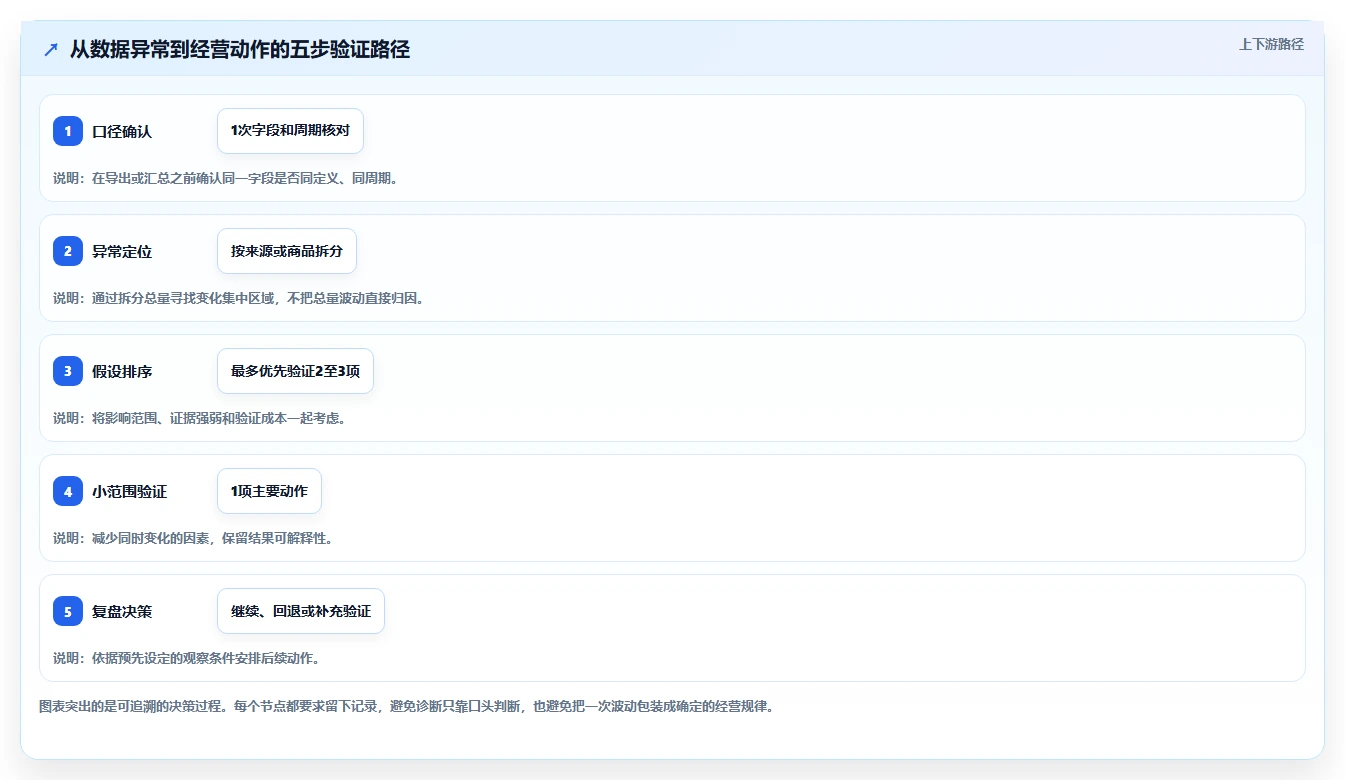Click the 假设排序 step title
The height and width of the screenshot is (780, 1345).
pos(122,372)
